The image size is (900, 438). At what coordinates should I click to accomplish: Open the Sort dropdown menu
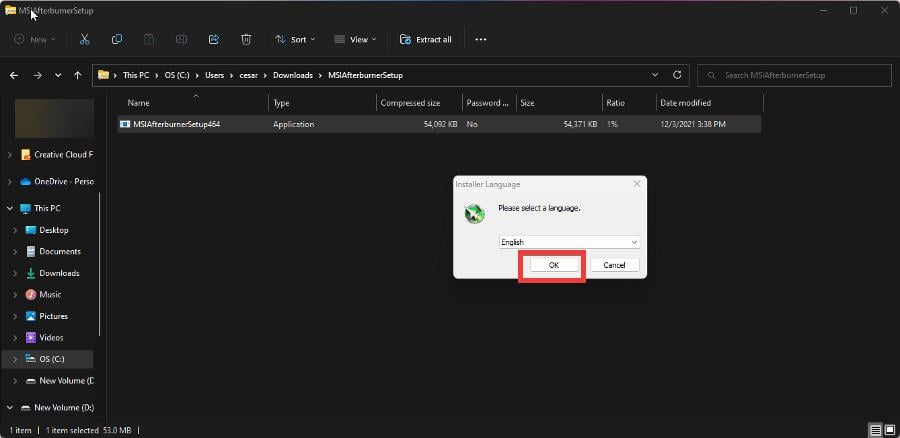295,40
